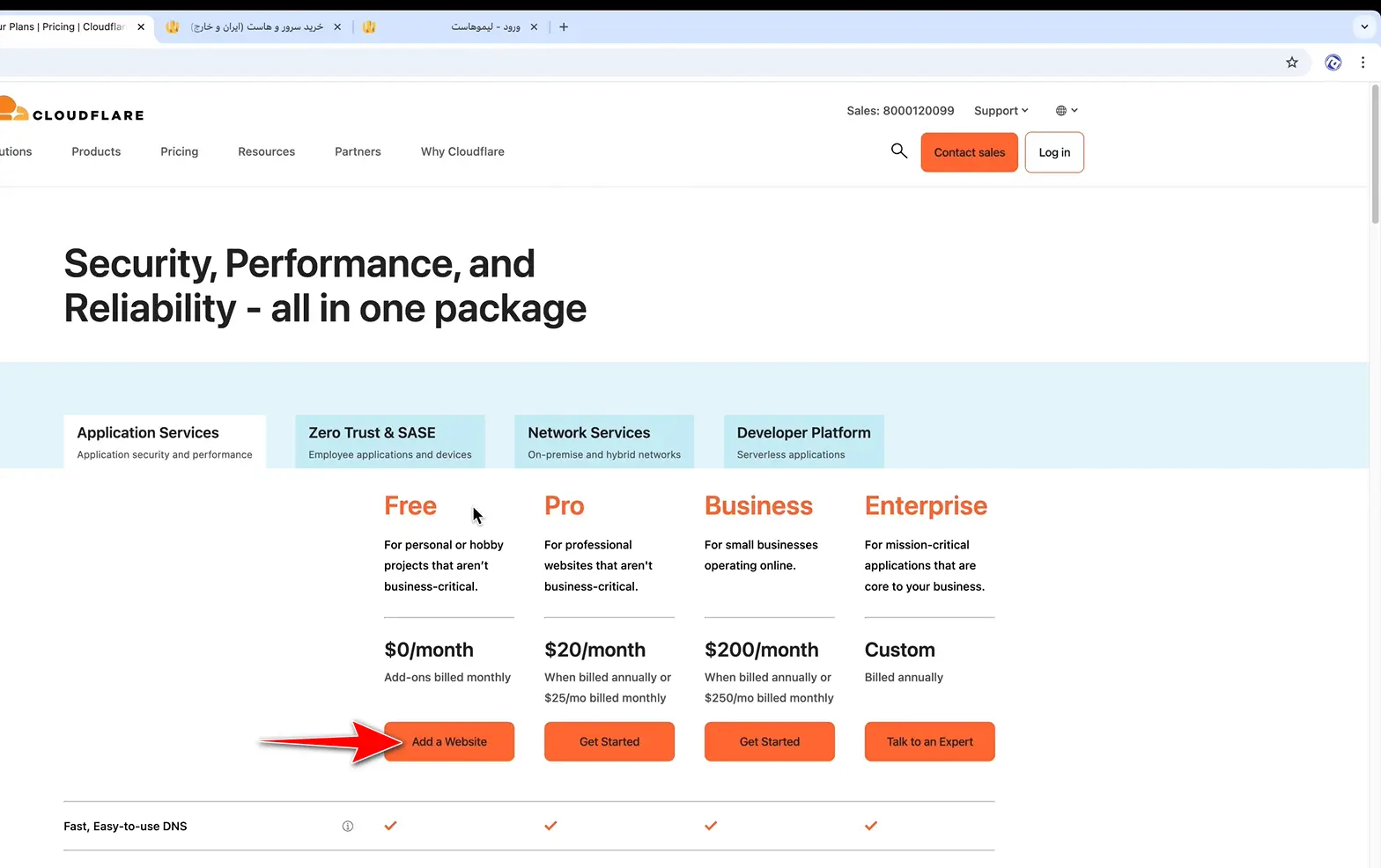Open the tab search chevron

[x=1364, y=26]
